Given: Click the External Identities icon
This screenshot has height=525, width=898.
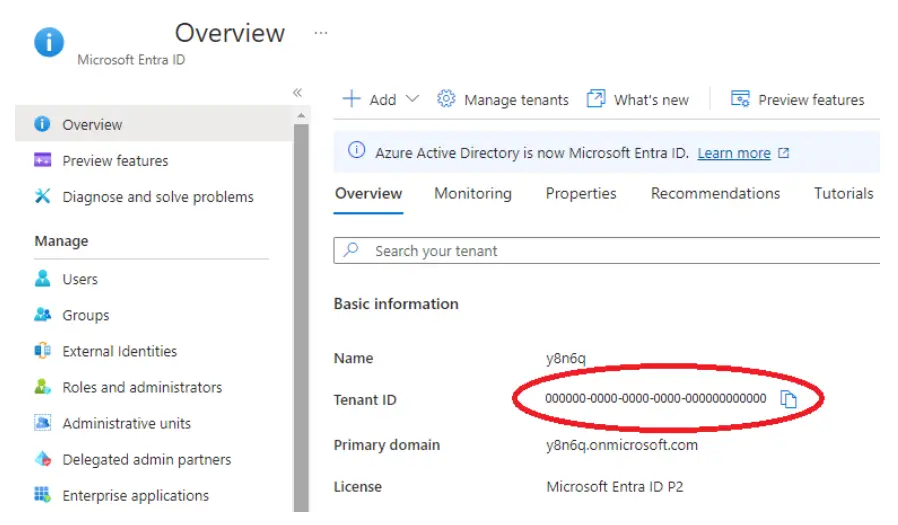Looking at the screenshot, I should (42, 350).
